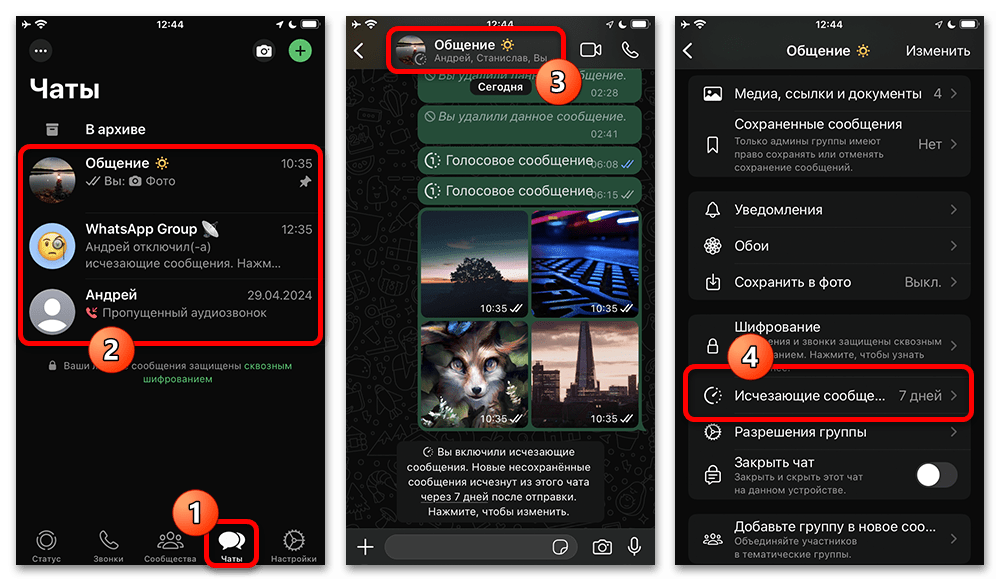1000x581 pixels.
Task: Open Сохраненные сообщения settings
Action: pyautogui.click(x=829, y=145)
